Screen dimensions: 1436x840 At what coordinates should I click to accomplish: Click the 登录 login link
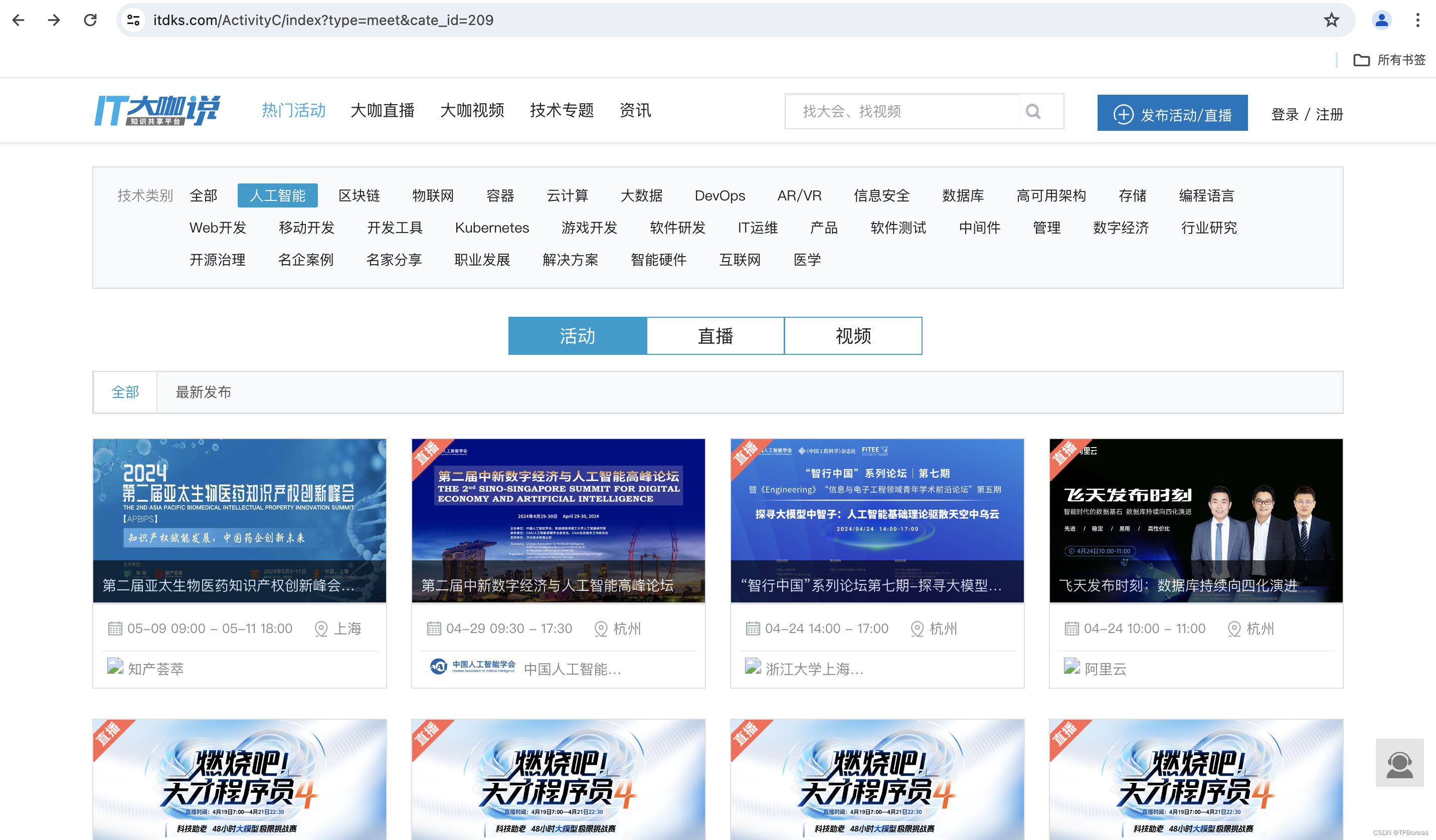pos(1285,114)
